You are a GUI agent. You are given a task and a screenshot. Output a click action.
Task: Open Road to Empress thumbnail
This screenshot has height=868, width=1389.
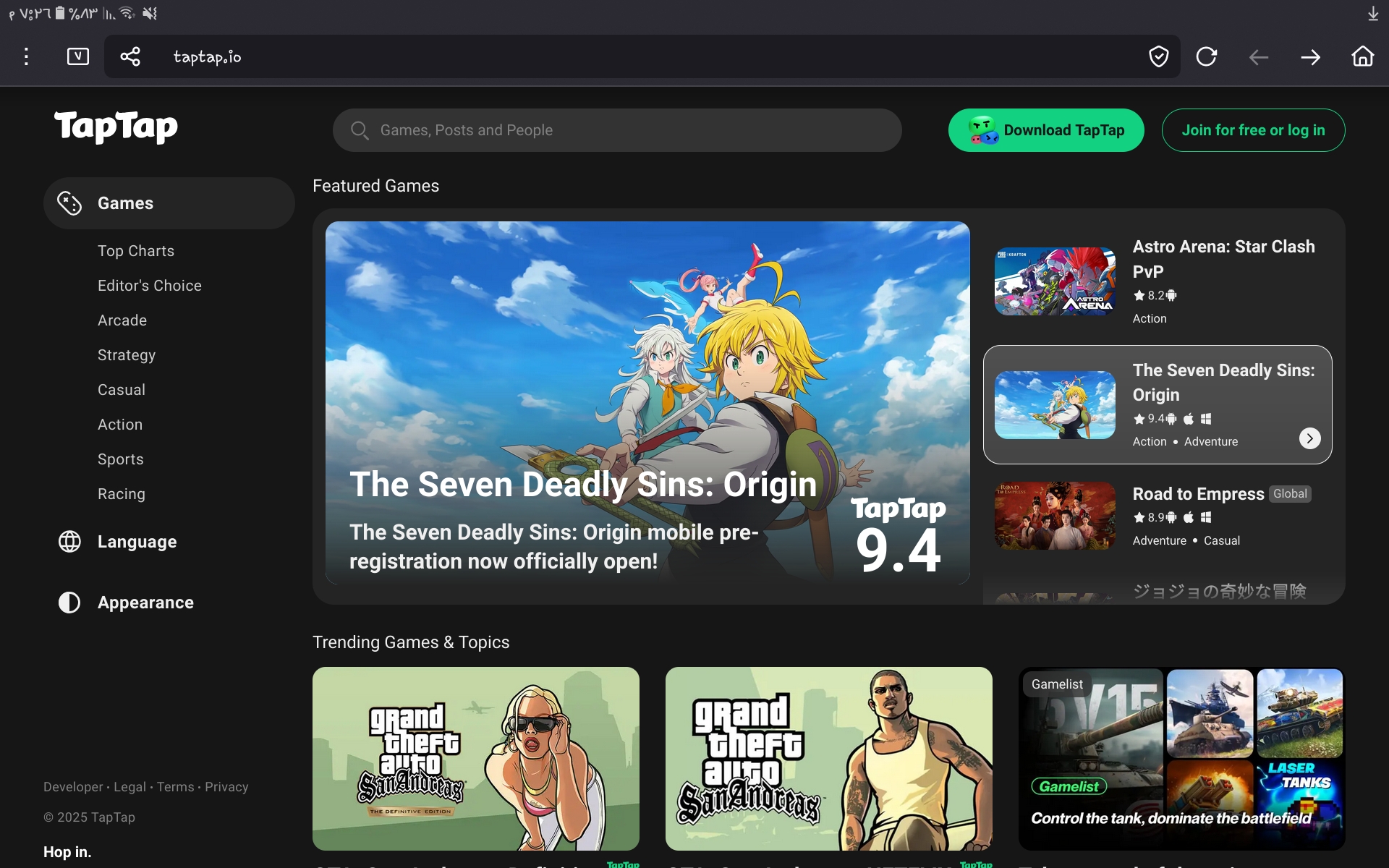click(x=1055, y=516)
